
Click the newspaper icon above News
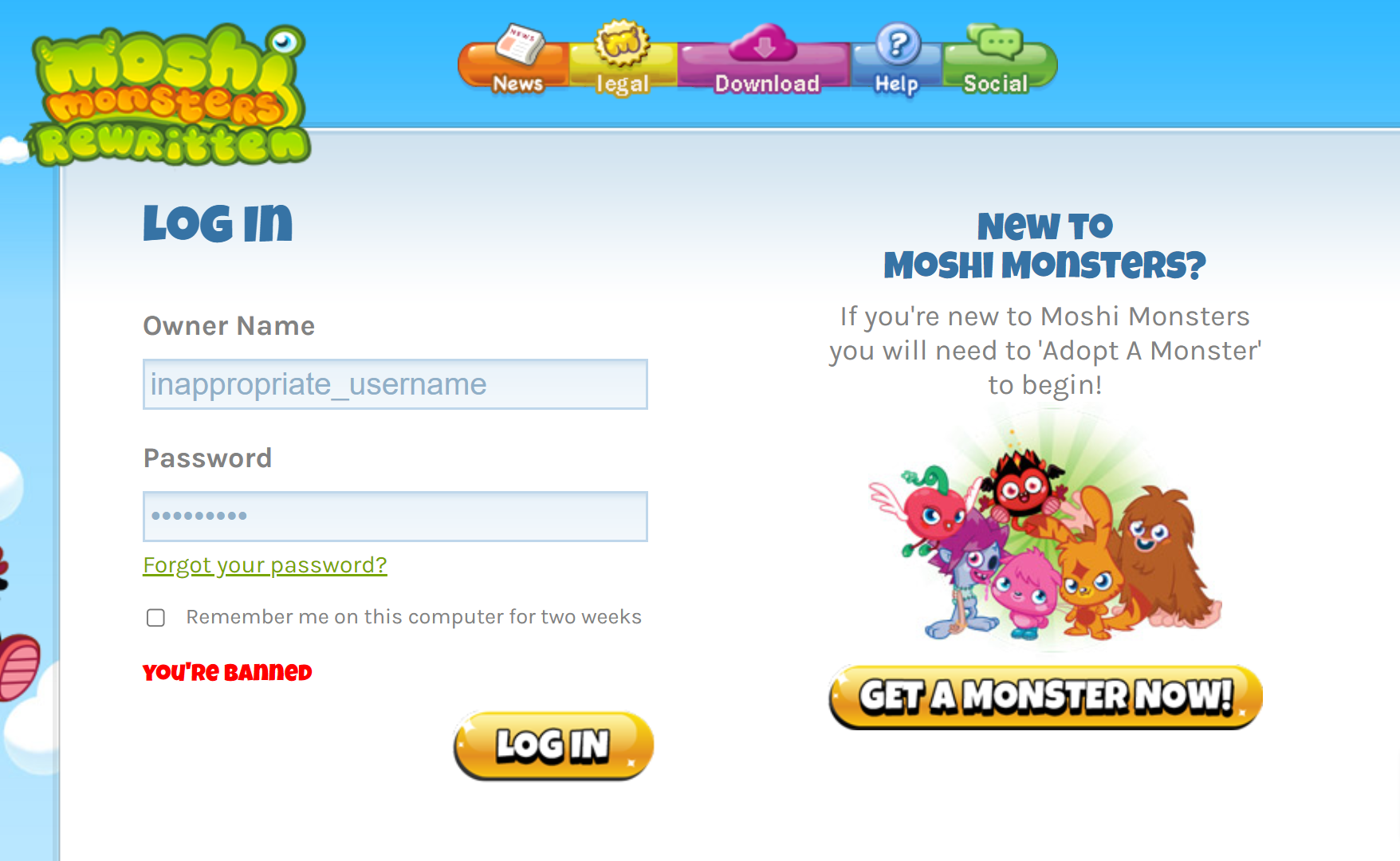pyautogui.click(x=520, y=44)
